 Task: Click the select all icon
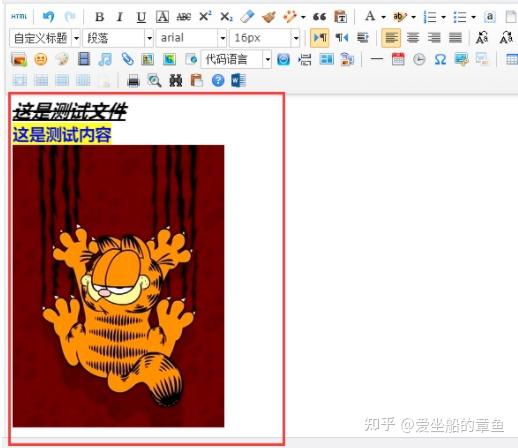point(490,17)
